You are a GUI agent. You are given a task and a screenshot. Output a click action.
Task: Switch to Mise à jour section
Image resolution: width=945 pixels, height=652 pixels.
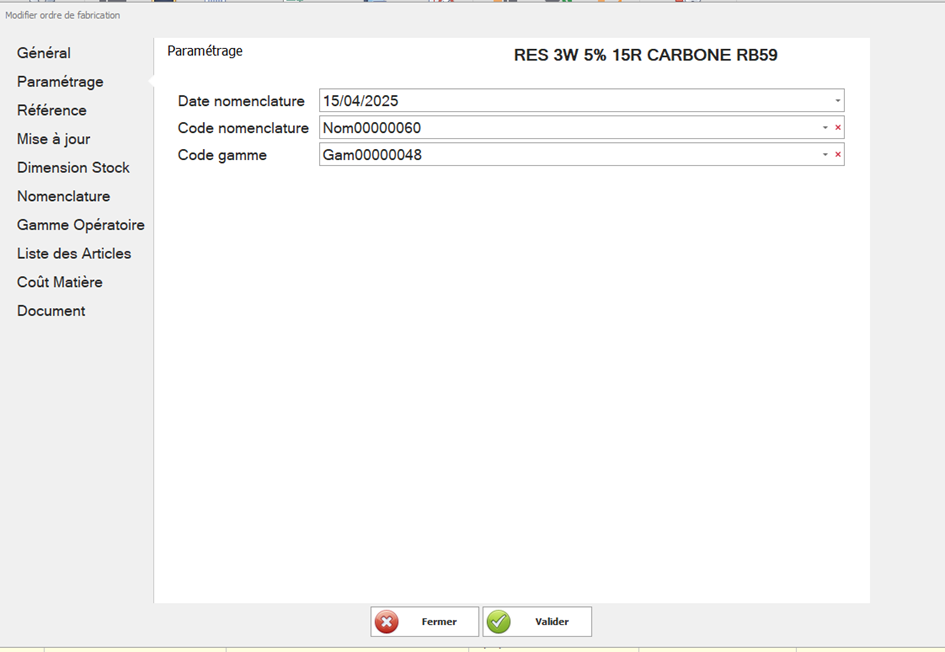pos(54,139)
